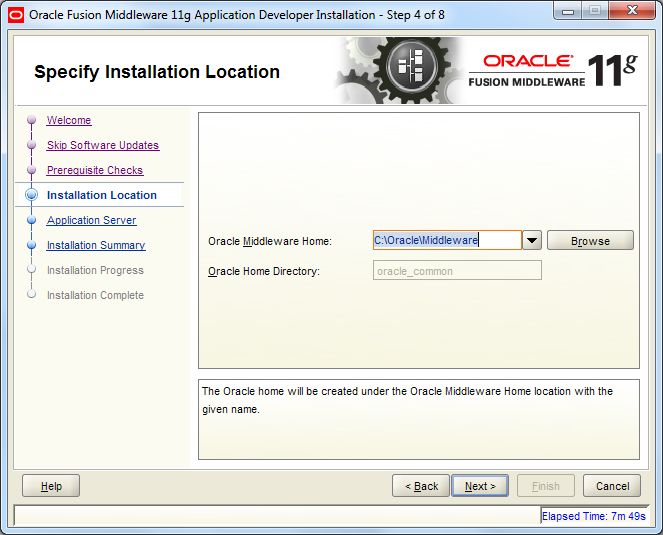Click the bottom status message bar
The height and width of the screenshot is (535, 663).
point(277,516)
